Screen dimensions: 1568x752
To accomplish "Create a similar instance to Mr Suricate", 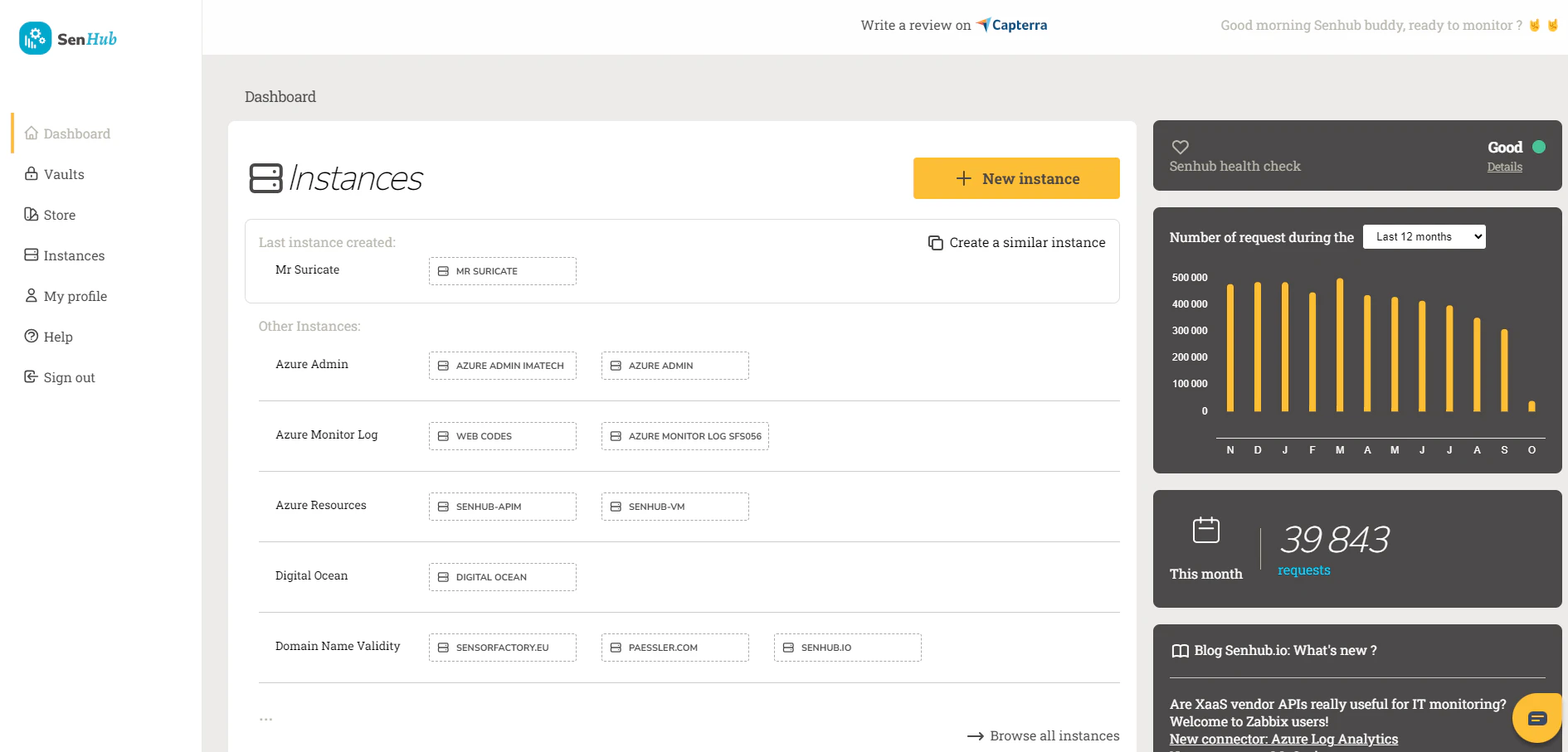I will [x=1016, y=242].
